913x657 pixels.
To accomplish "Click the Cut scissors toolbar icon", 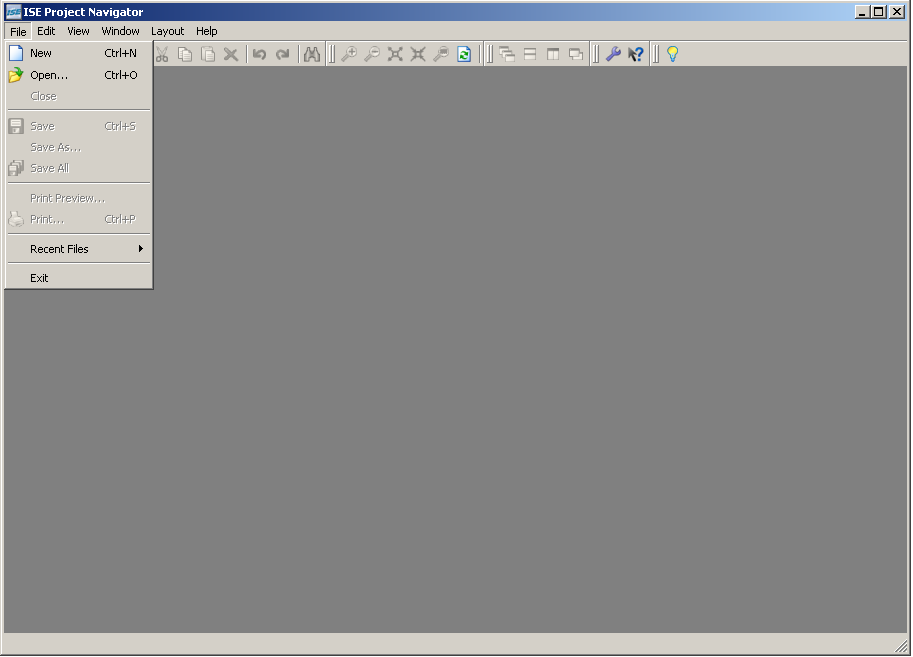I will click(162, 54).
